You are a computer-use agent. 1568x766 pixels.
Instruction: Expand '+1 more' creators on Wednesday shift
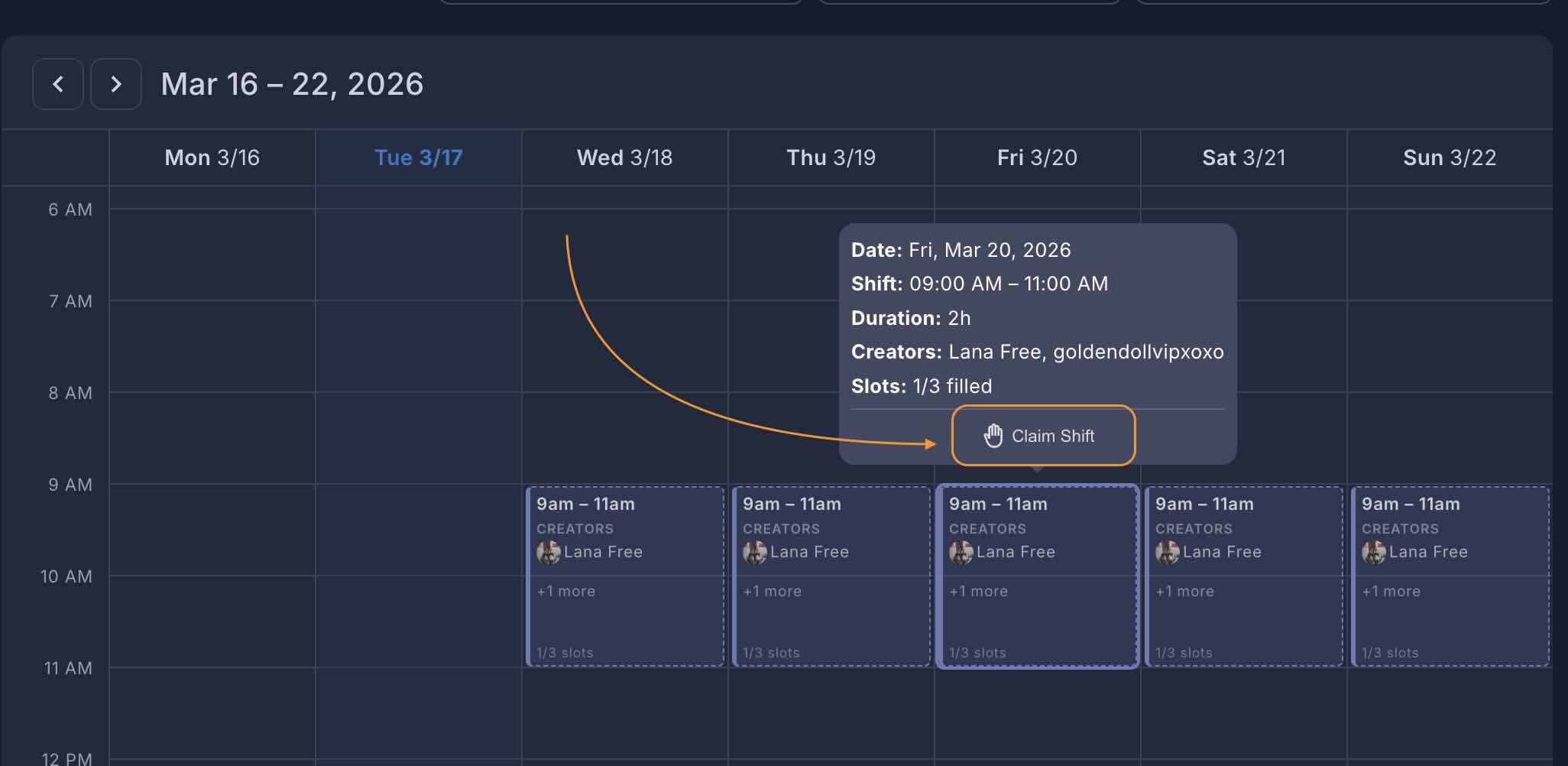[x=566, y=592]
